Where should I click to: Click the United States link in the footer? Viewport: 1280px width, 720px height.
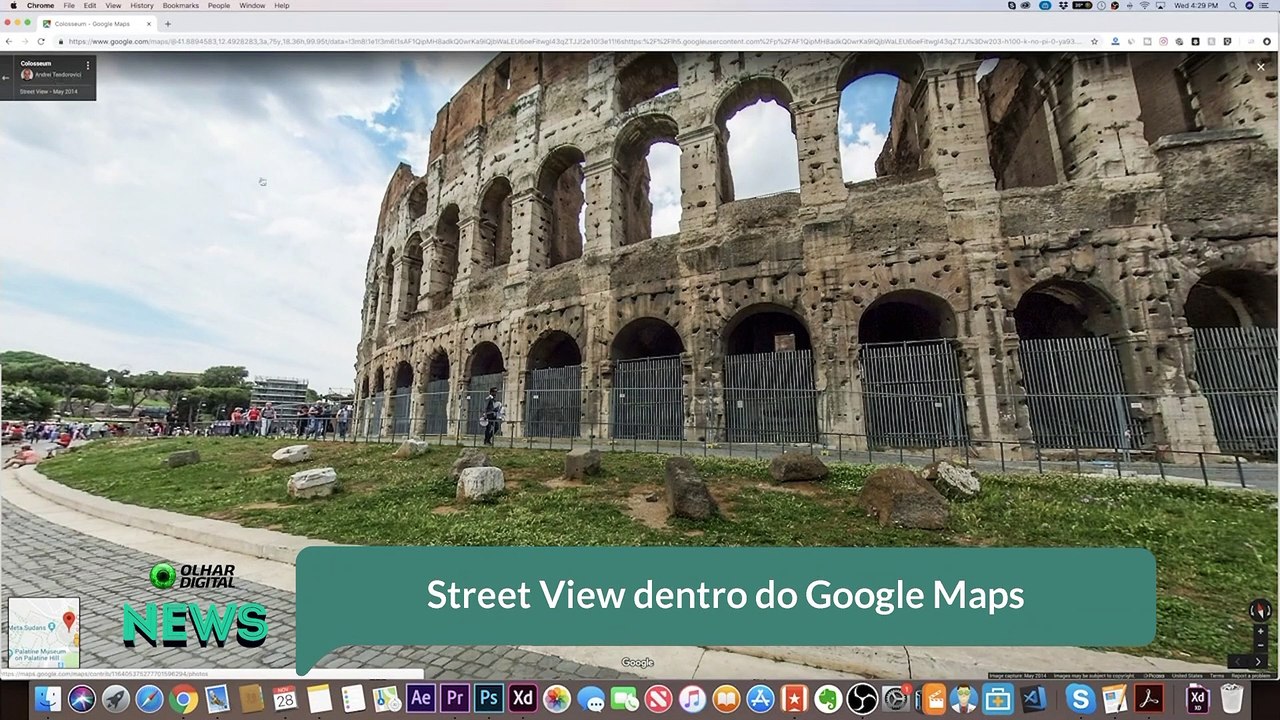coord(1187,676)
